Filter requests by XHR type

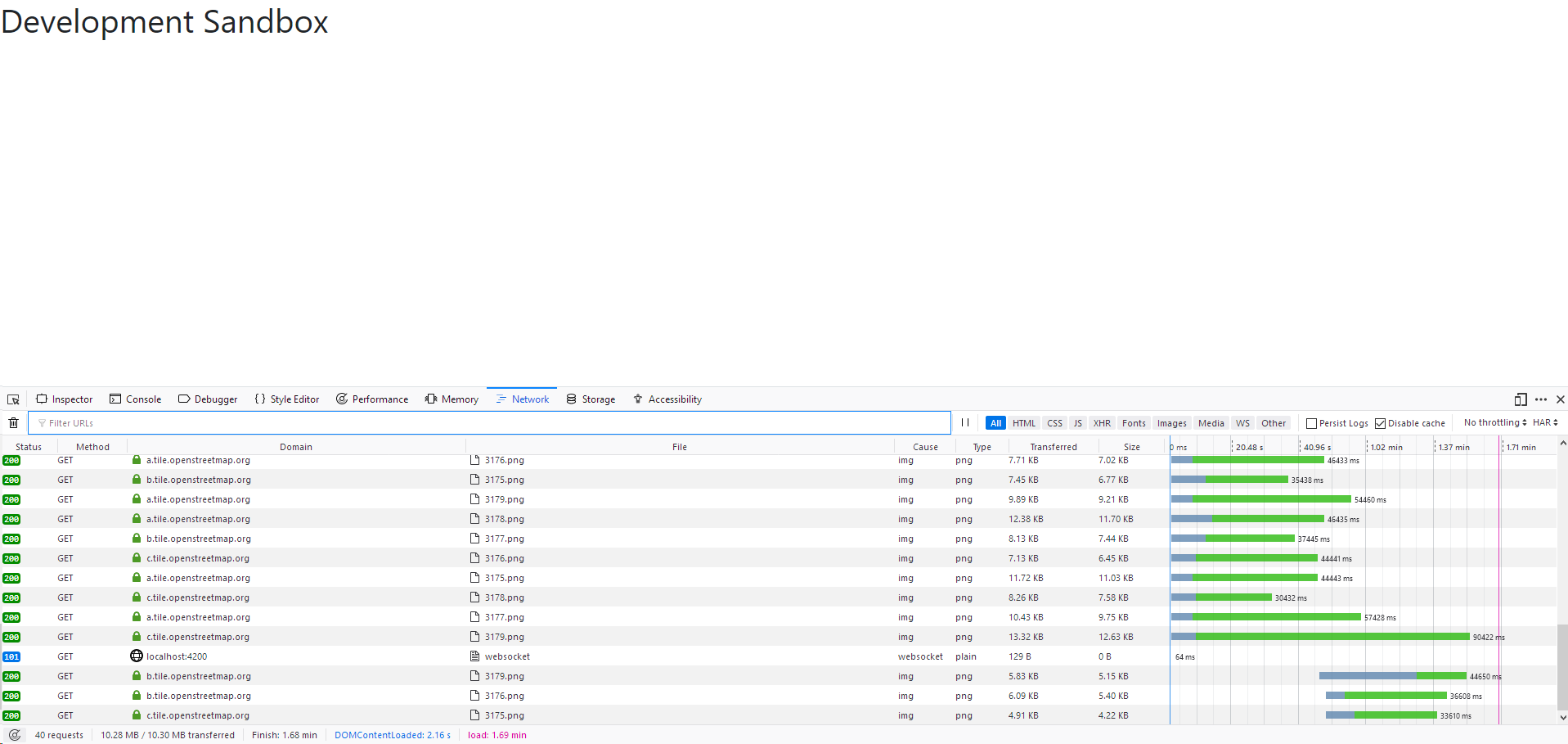tap(1102, 423)
